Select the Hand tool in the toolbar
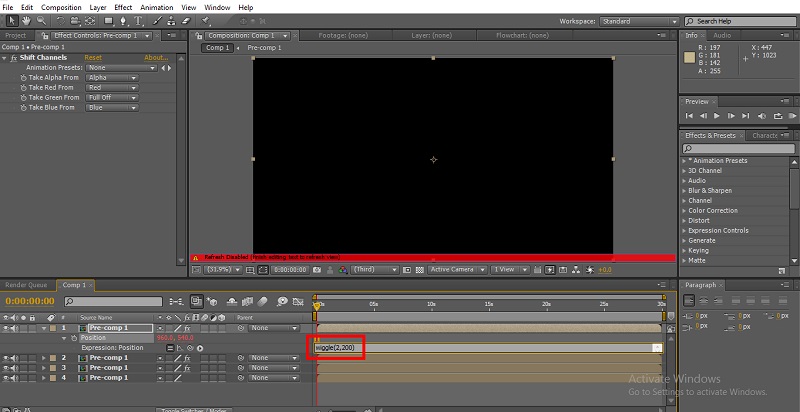This screenshot has height=412, width=800. tap(24, 20)
